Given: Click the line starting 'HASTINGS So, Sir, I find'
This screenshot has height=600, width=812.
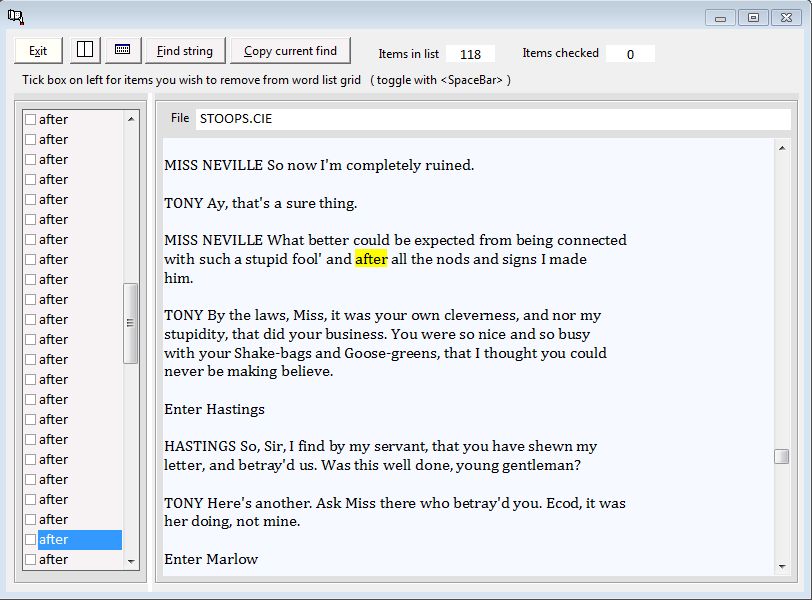Looking at the screenshot, I should [x=381, y=446].
